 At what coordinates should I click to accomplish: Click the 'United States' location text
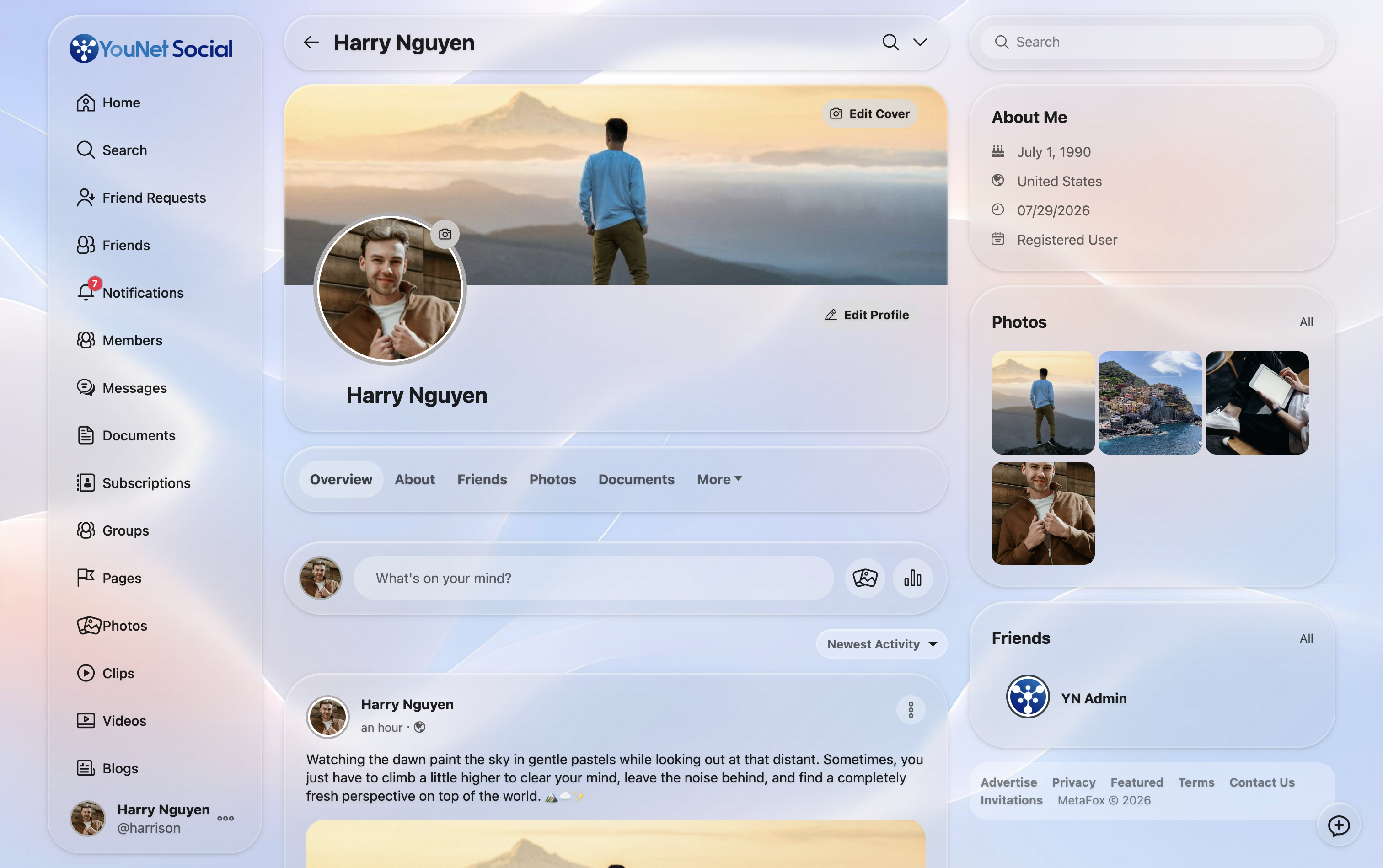(x=1059, y=182)
